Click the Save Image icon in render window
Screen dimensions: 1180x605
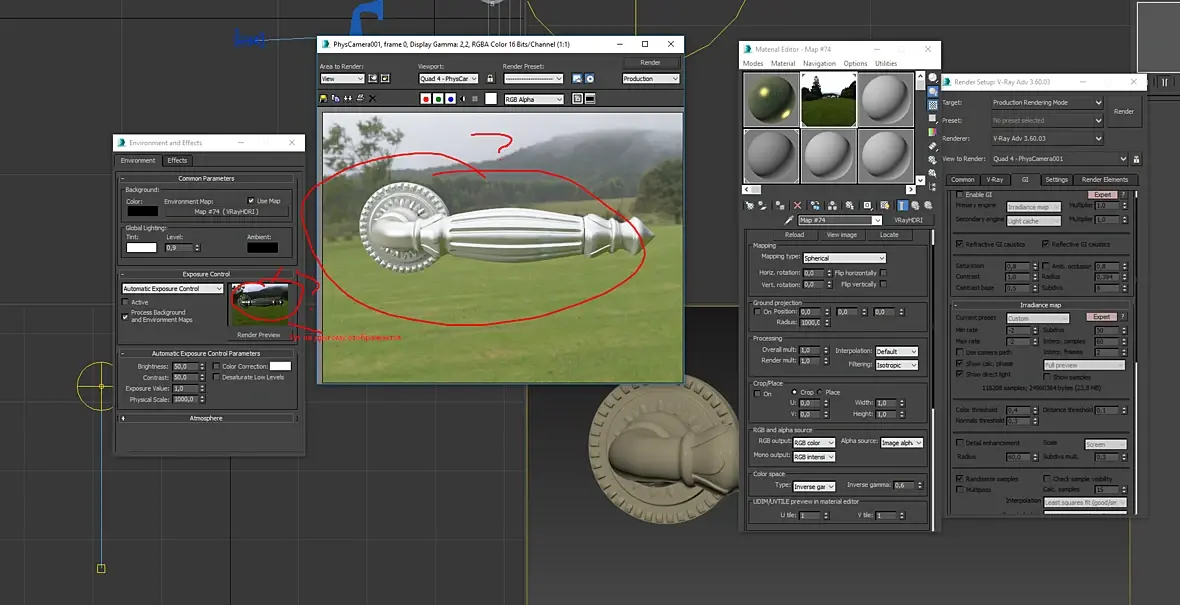(x=324, y=99)
